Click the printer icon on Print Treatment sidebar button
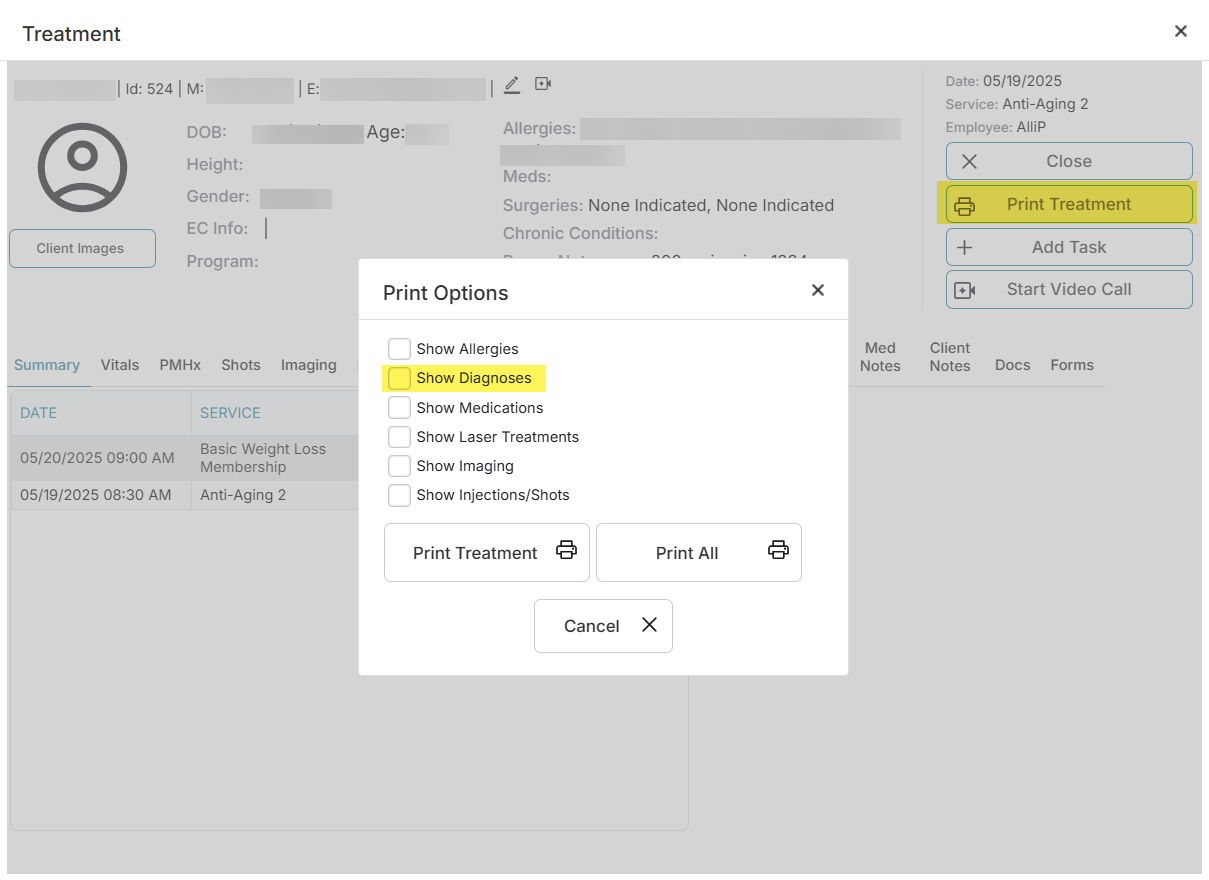1209x880 pixels. point(965,204)
